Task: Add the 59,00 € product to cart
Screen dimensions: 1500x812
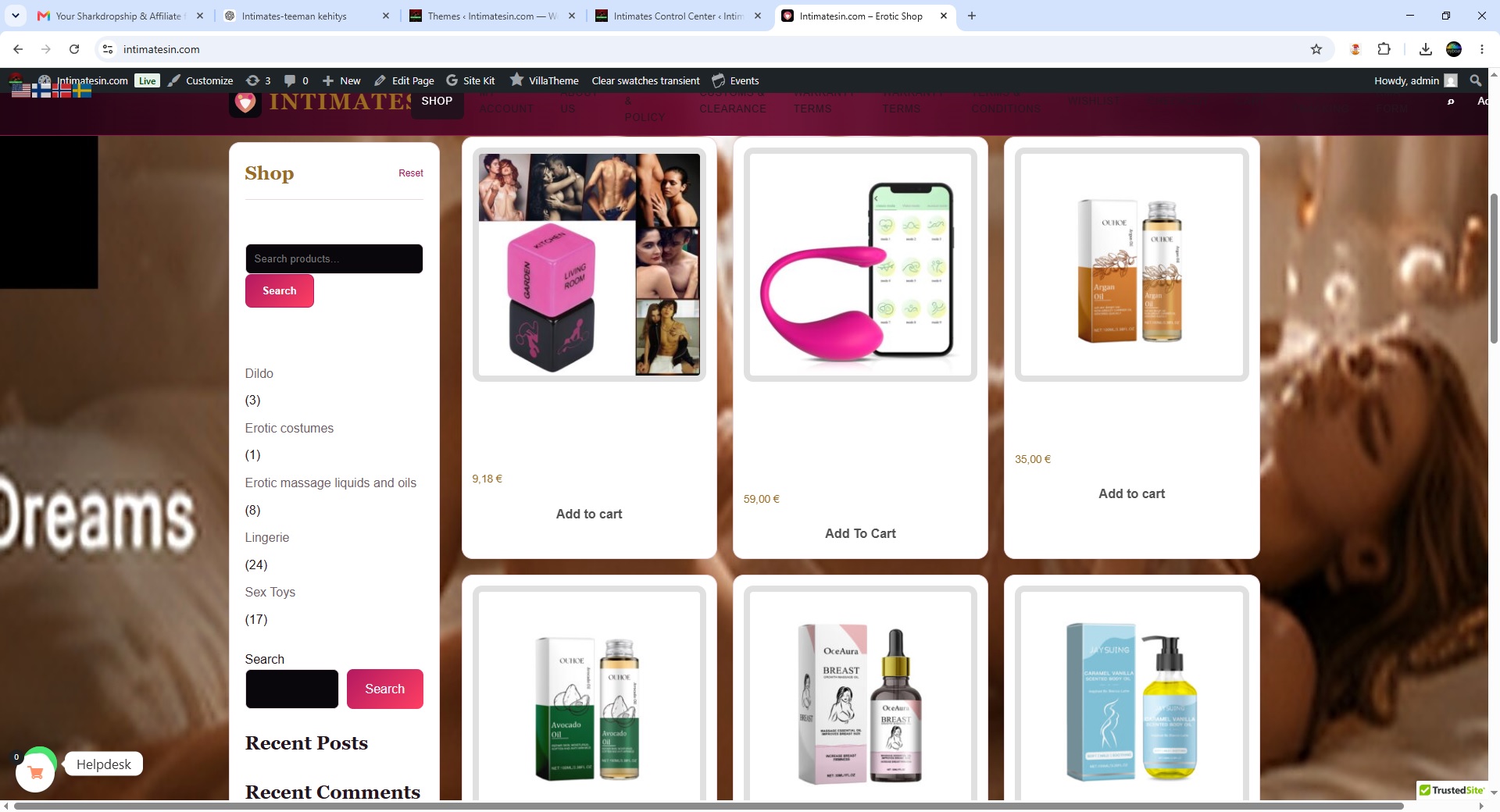Action: (x=860, y=533)
